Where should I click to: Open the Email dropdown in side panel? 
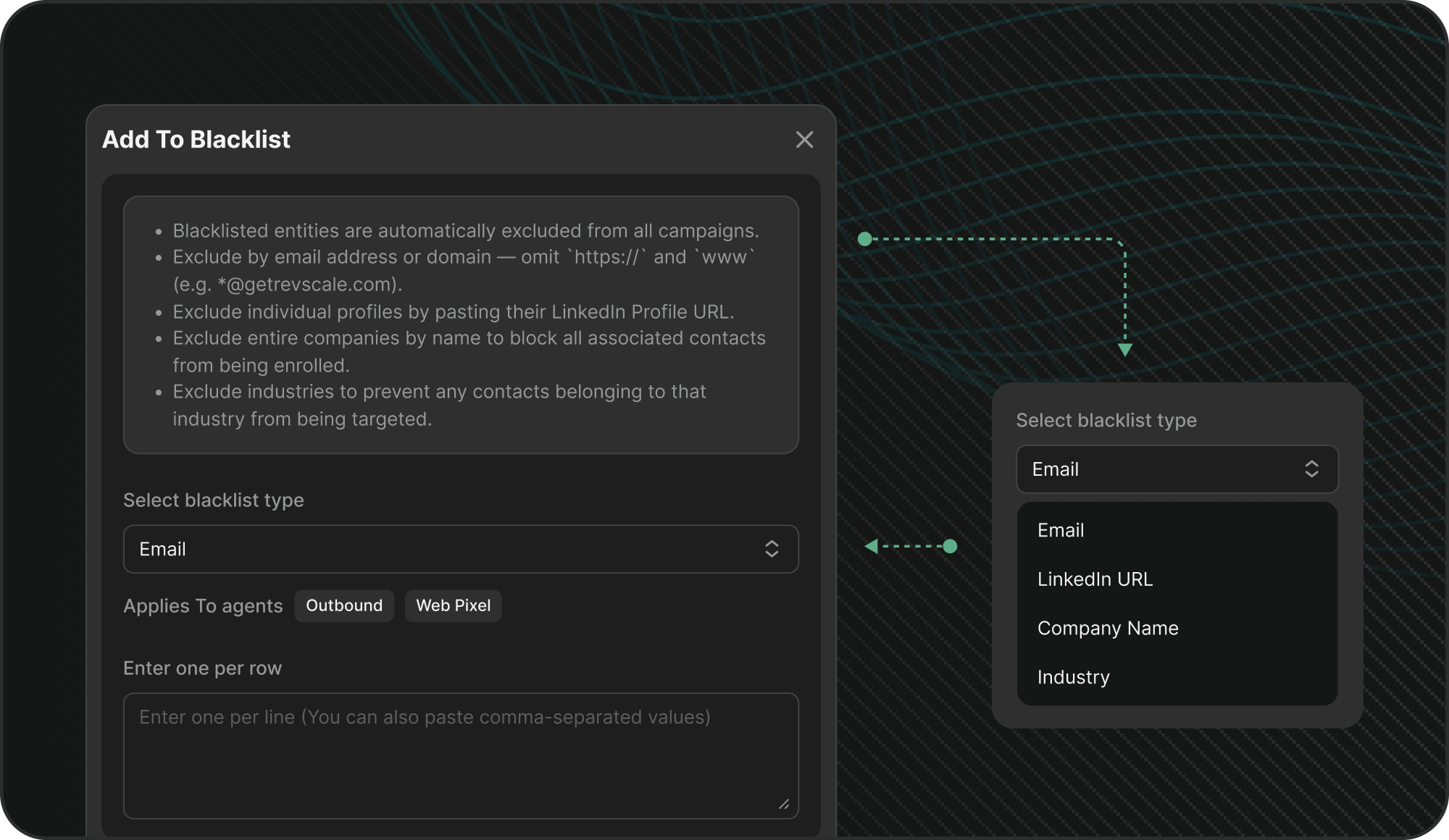click(x=1177, y=469)
